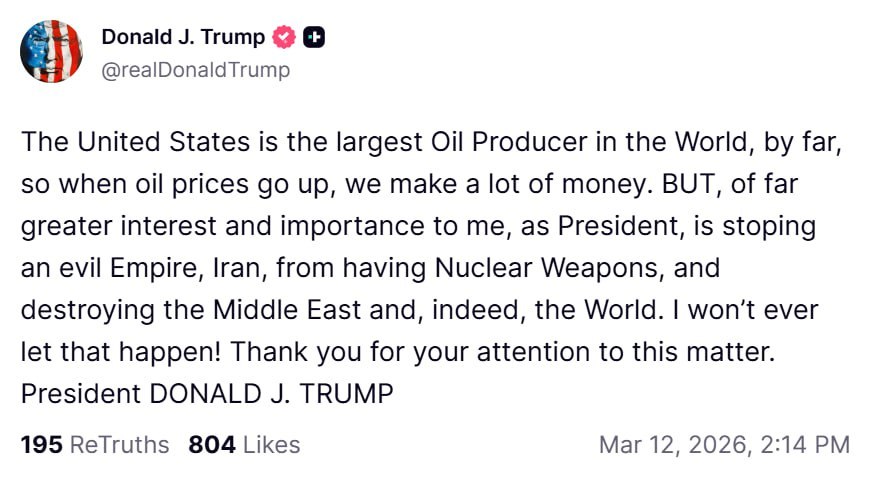View the 804 Likes list

pos(244,445)
